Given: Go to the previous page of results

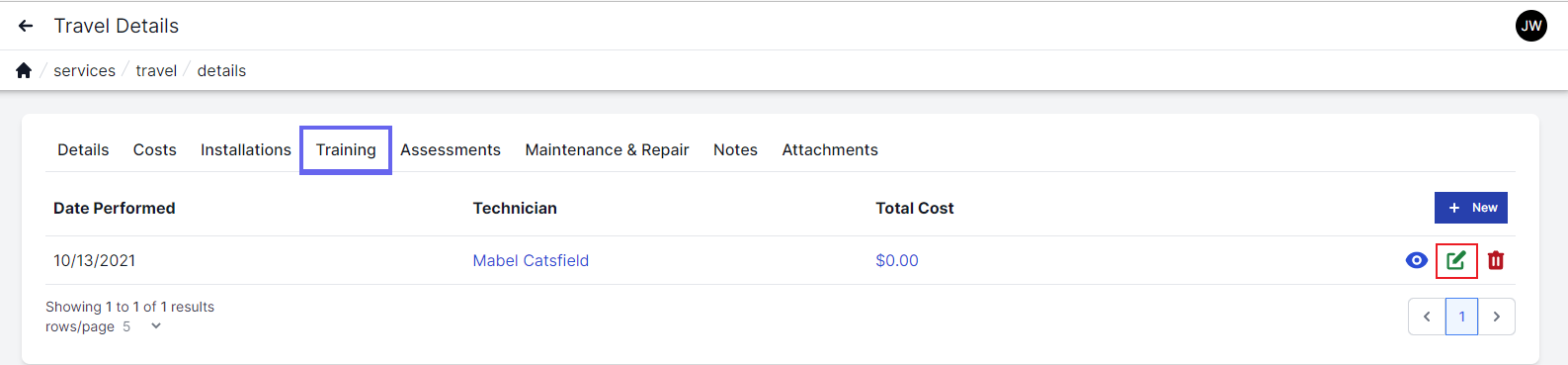Looking at the screenshot, I should [1427, 317].
